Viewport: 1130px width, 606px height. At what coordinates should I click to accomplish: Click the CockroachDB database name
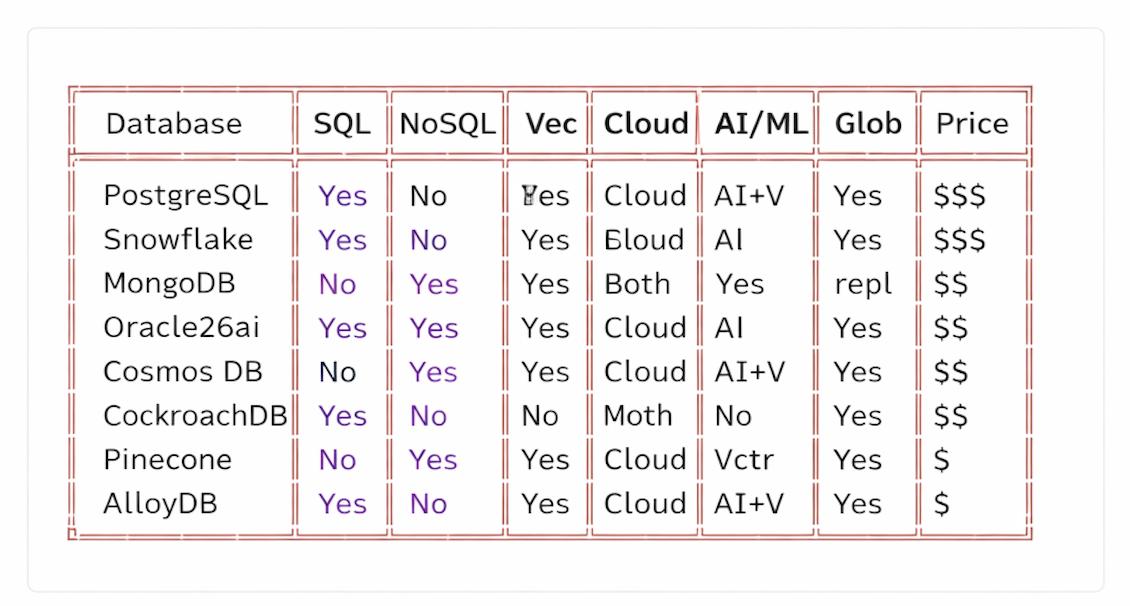(x=195, y=416)
